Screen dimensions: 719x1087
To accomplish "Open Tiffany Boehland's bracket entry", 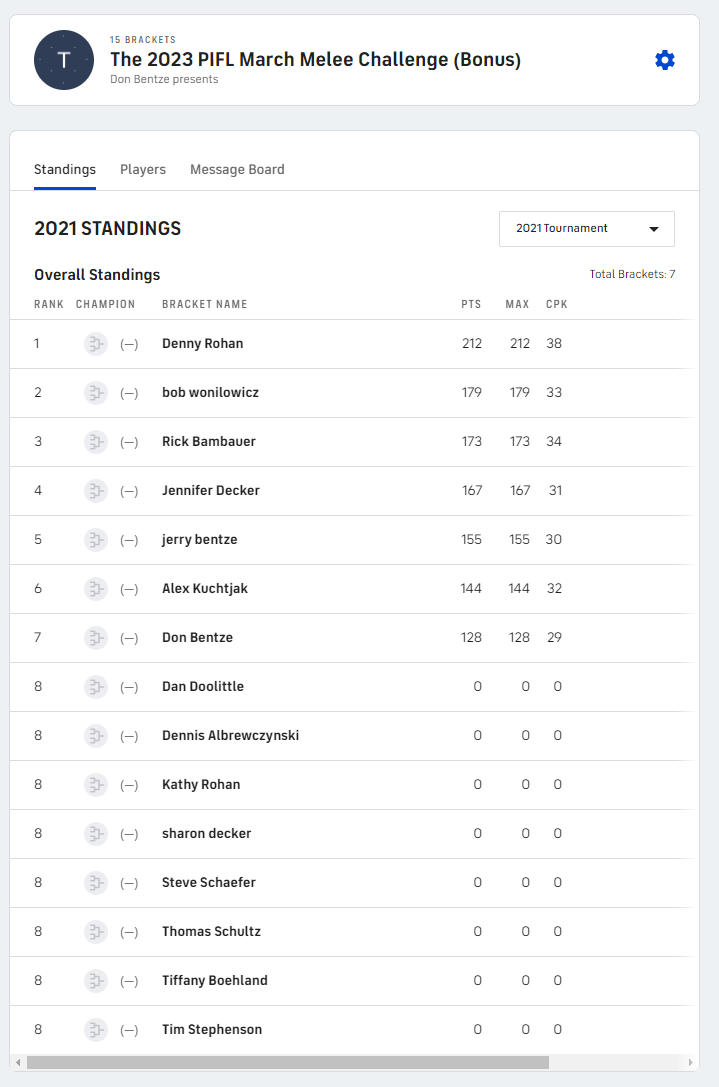I will pyautogui.click(x=215, y=981).
